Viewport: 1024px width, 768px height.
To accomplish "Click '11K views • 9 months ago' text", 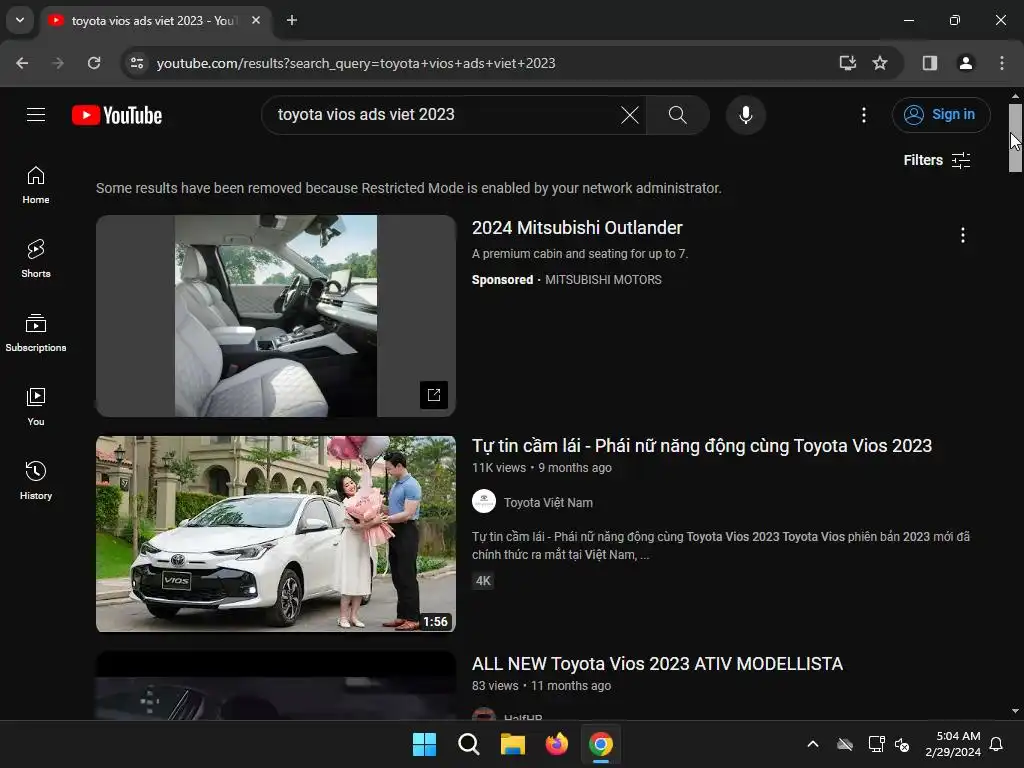I will [x=541, y=468].
